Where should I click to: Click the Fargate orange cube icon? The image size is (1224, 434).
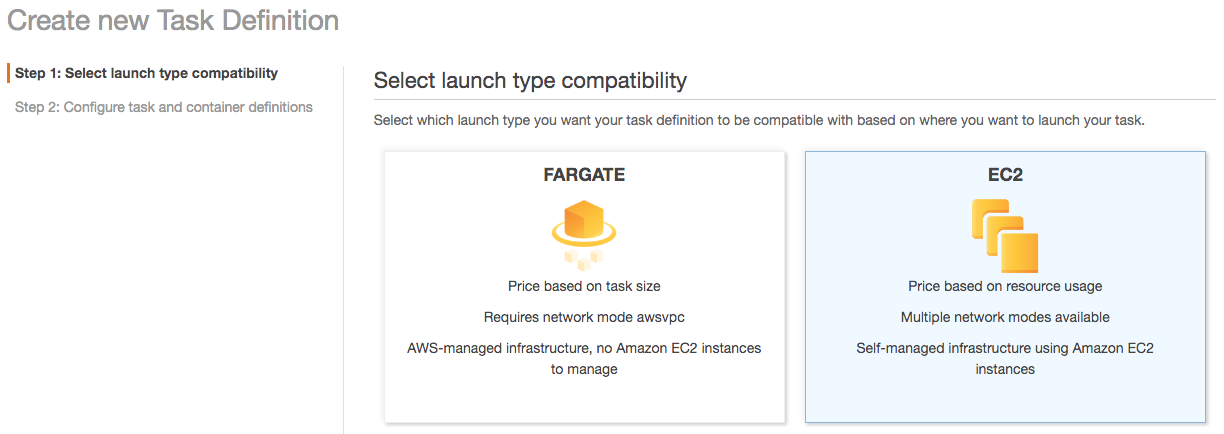(583, 220)
